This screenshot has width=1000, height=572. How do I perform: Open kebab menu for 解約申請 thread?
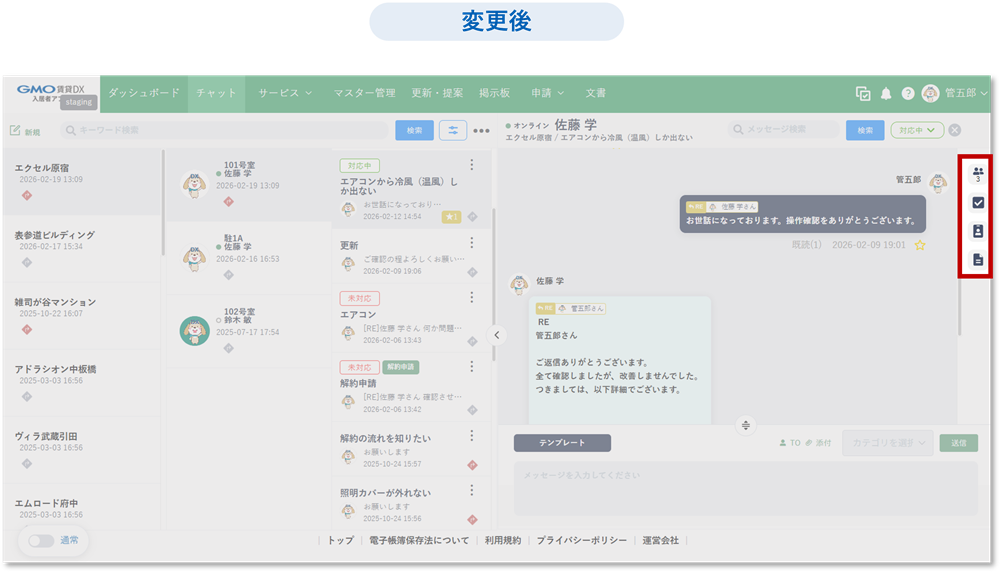tap(472, 366)
